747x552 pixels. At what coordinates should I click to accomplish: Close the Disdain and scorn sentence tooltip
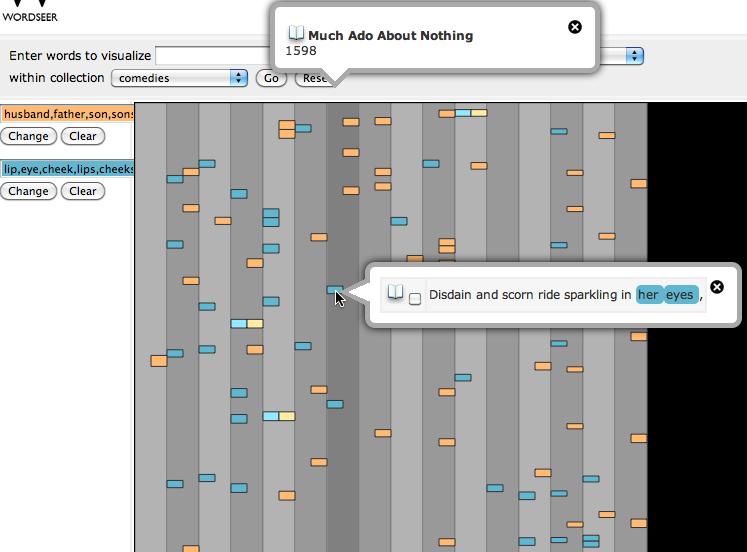coord(717,287)
